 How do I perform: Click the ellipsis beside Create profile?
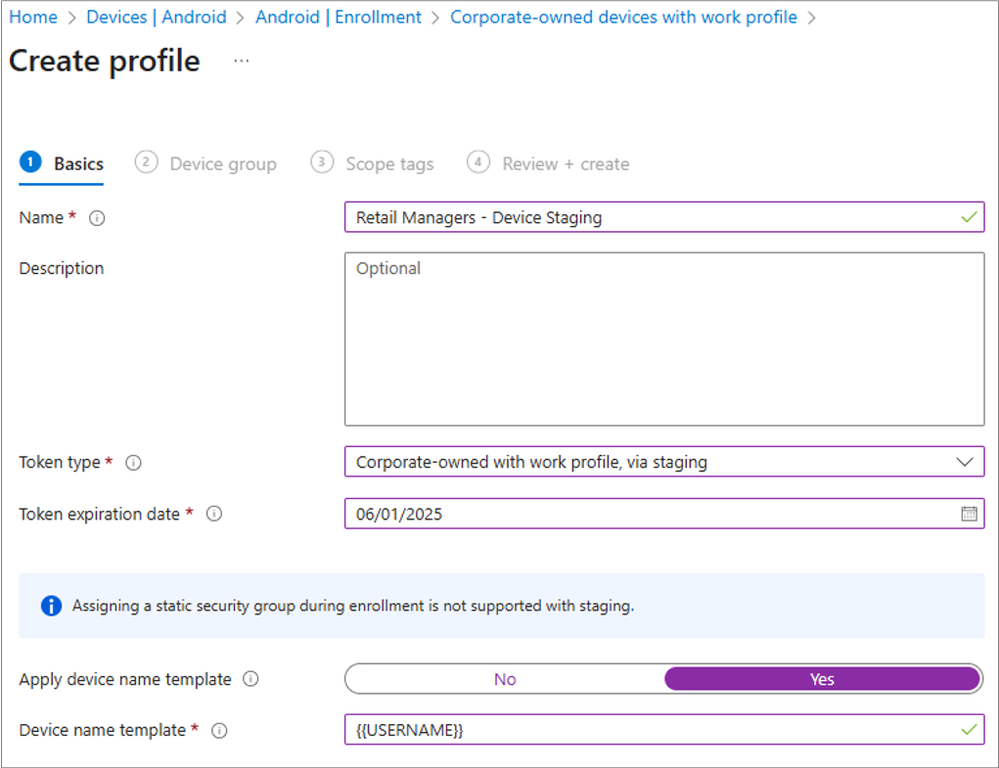[241, 61]
